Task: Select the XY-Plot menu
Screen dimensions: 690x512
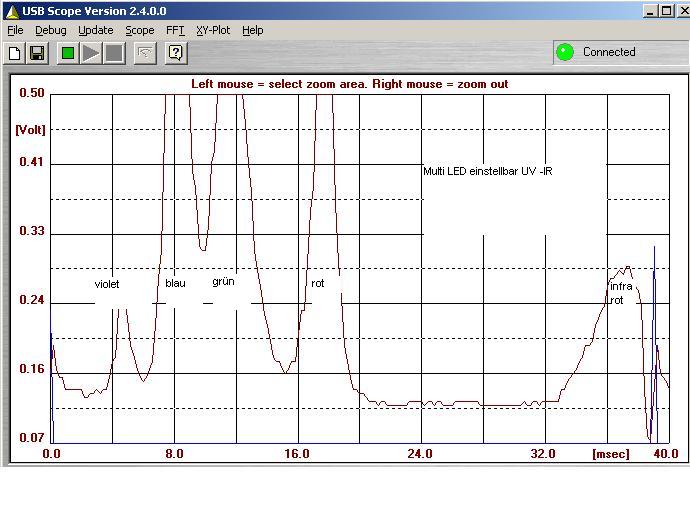Action: coord(213,30)
